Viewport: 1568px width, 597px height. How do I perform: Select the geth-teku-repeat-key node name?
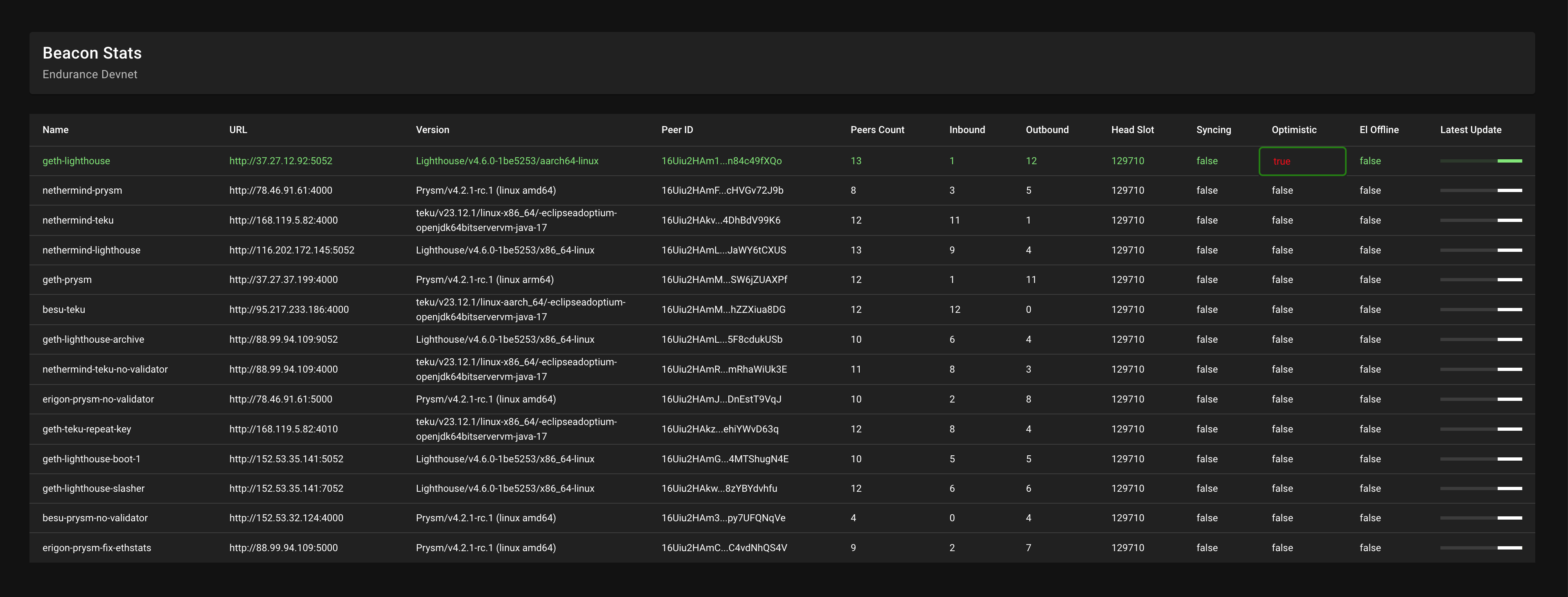tap(87, 429)
